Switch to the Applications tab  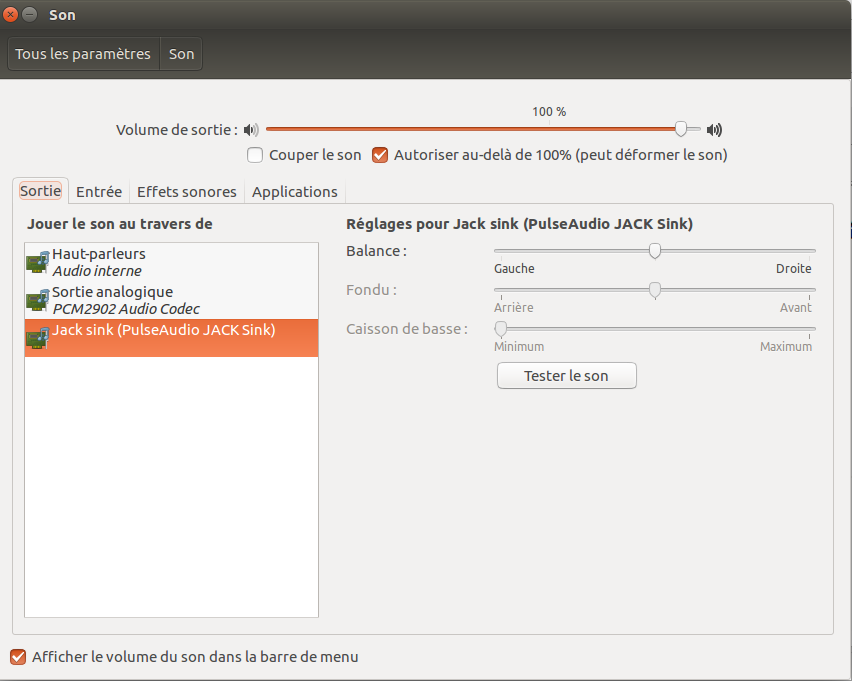click(295, 192)
